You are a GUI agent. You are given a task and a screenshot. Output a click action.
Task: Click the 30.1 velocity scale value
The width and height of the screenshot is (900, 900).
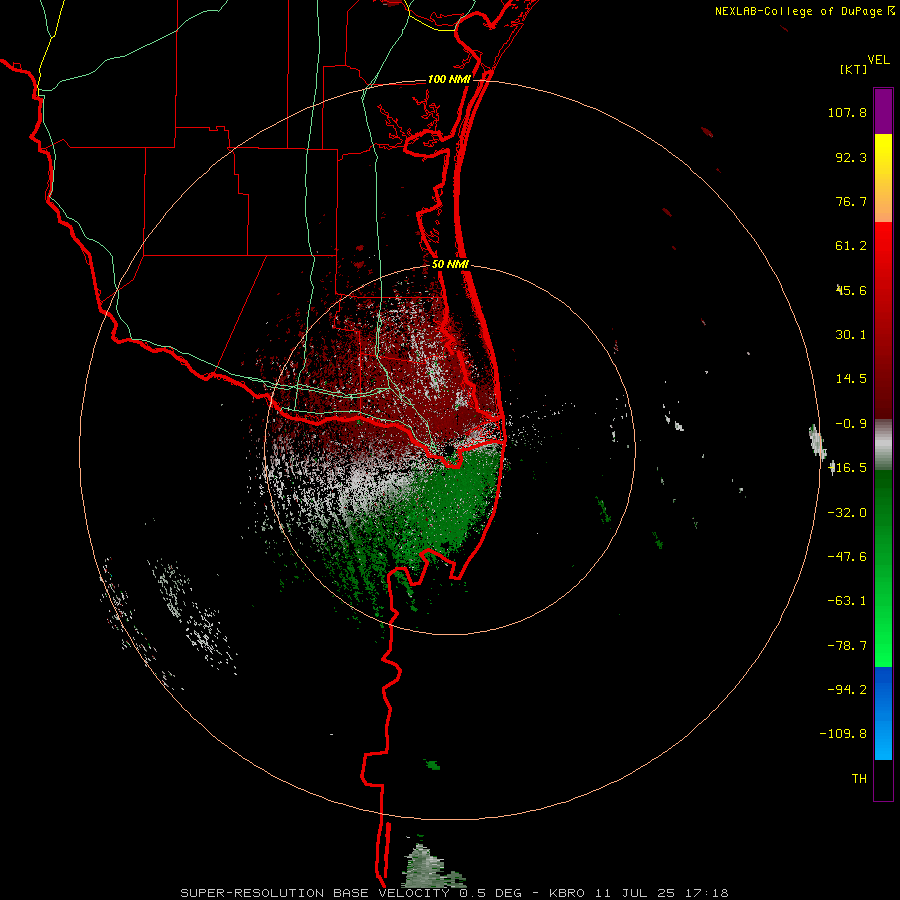point(851,335)
